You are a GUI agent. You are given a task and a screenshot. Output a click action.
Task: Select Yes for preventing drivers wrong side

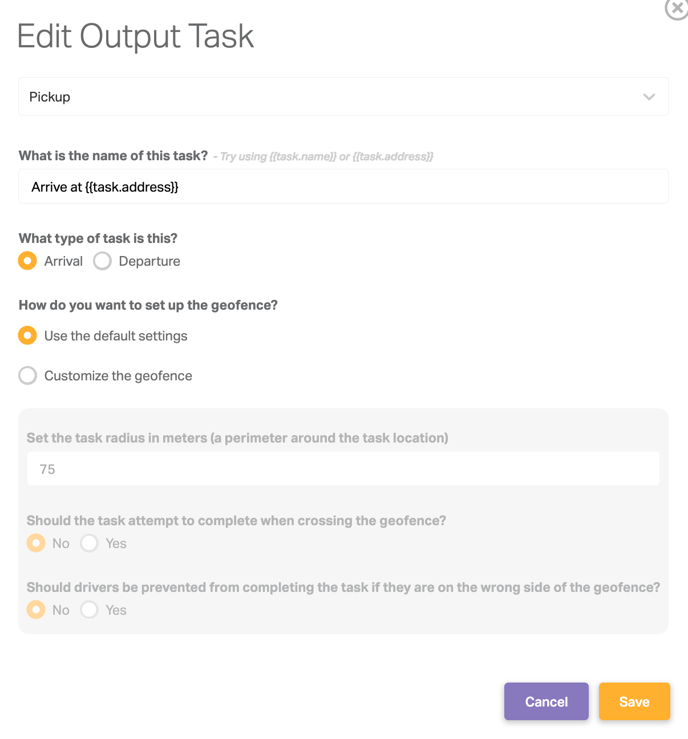click(89, 609)
